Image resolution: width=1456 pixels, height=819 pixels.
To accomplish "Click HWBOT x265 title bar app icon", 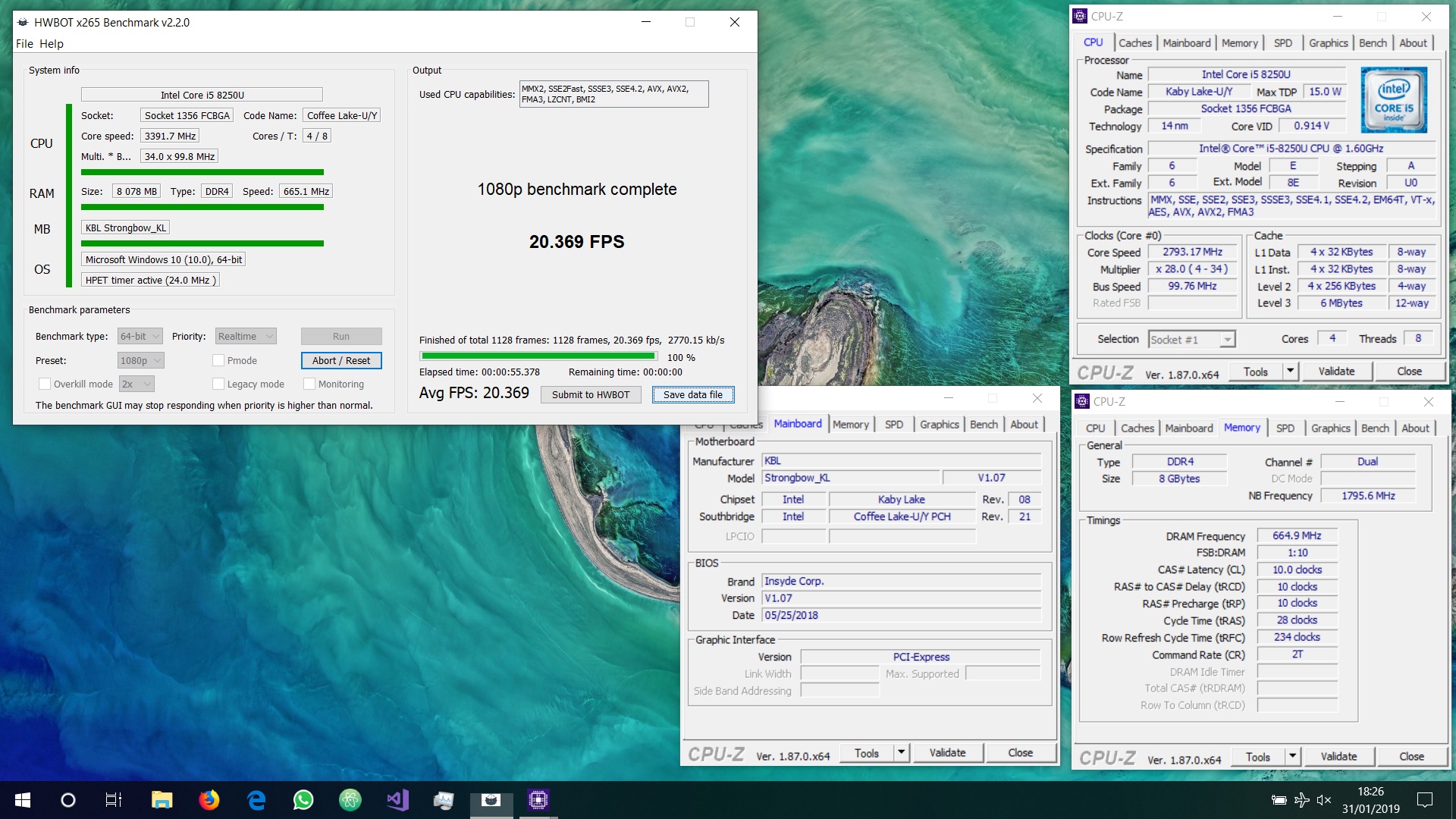I will [x=23, y=23].
